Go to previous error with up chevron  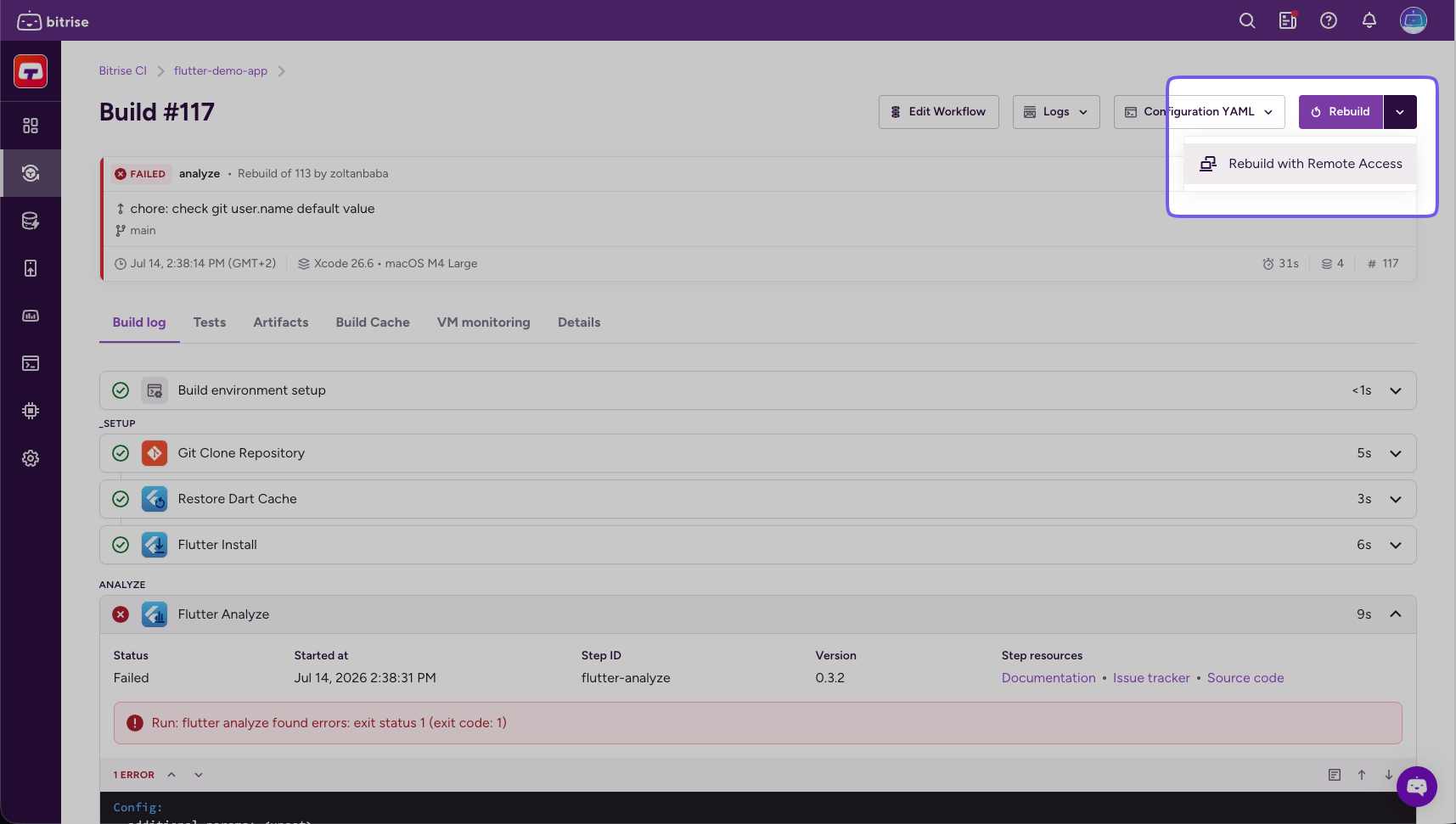[171, 775]
